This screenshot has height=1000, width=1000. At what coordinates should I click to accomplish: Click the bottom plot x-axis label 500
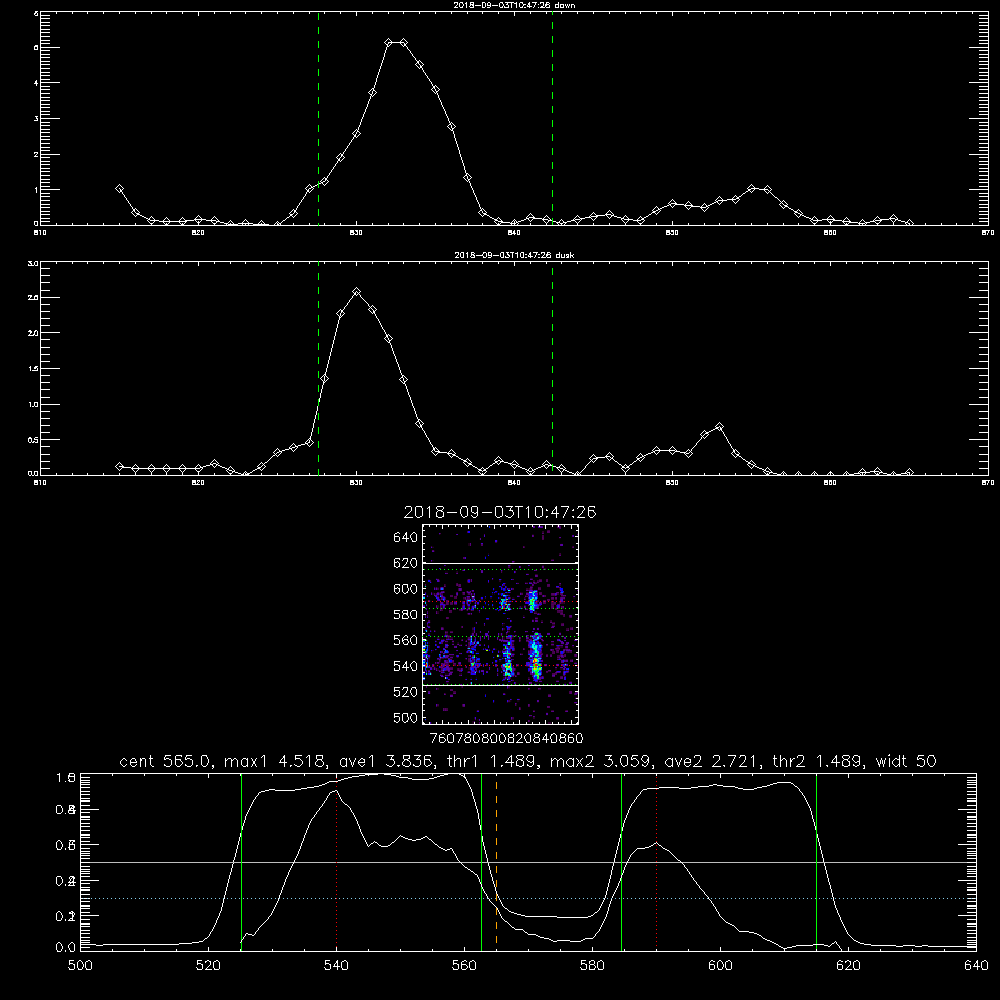coord(80,966)
